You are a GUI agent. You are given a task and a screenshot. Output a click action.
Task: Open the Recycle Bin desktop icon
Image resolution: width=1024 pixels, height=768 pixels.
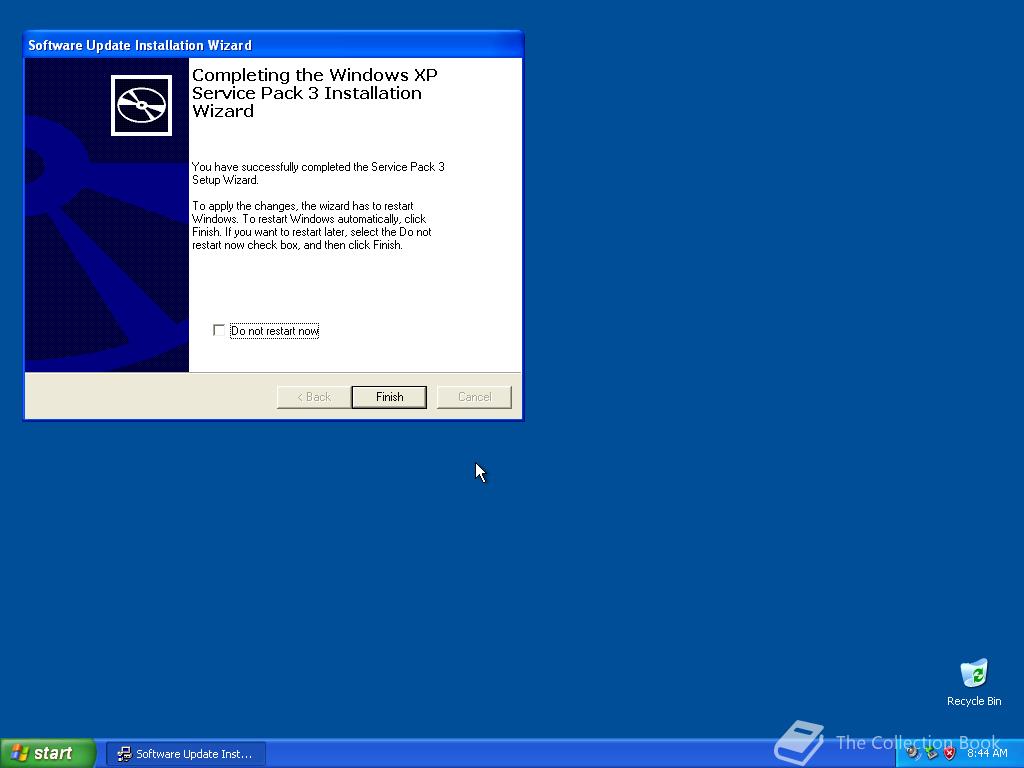(x=974, y=682)
